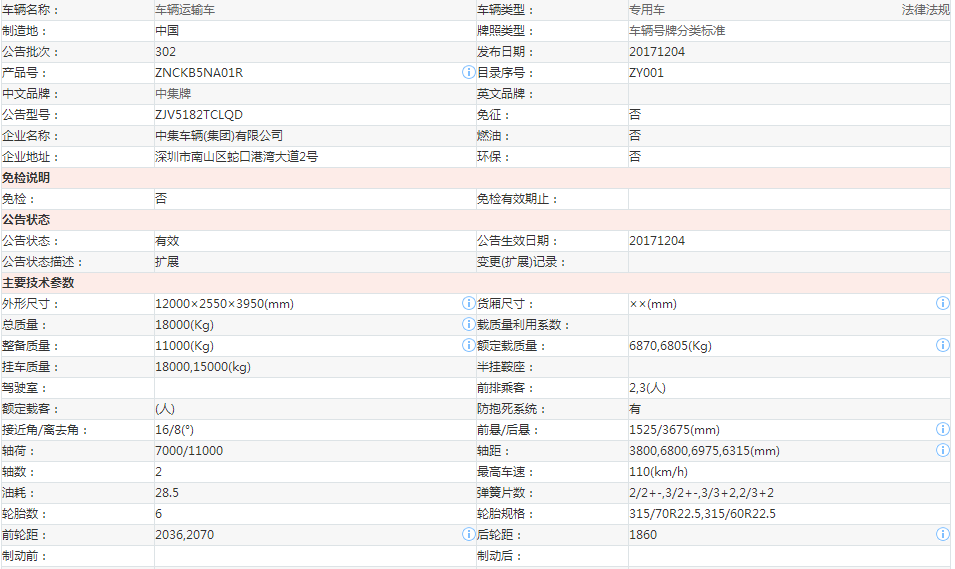
Task: Click the 公告状态 section header
Action: tap(26, 220)
